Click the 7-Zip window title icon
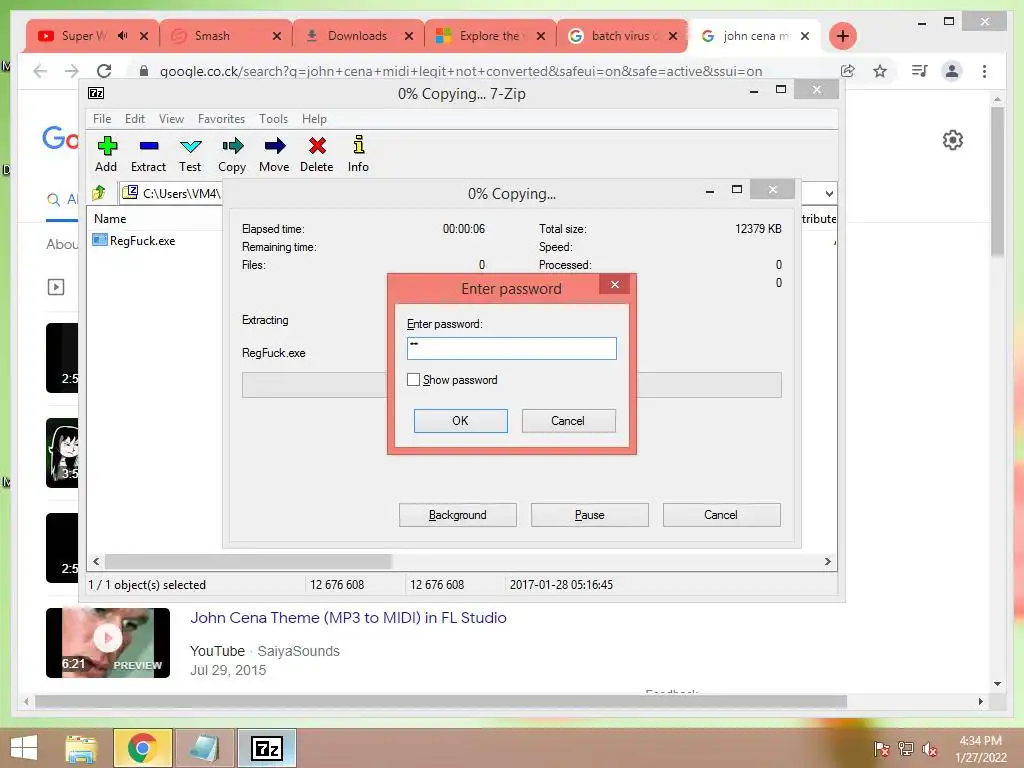Screen dimensions: 1024x768 (x=96, y=93)
